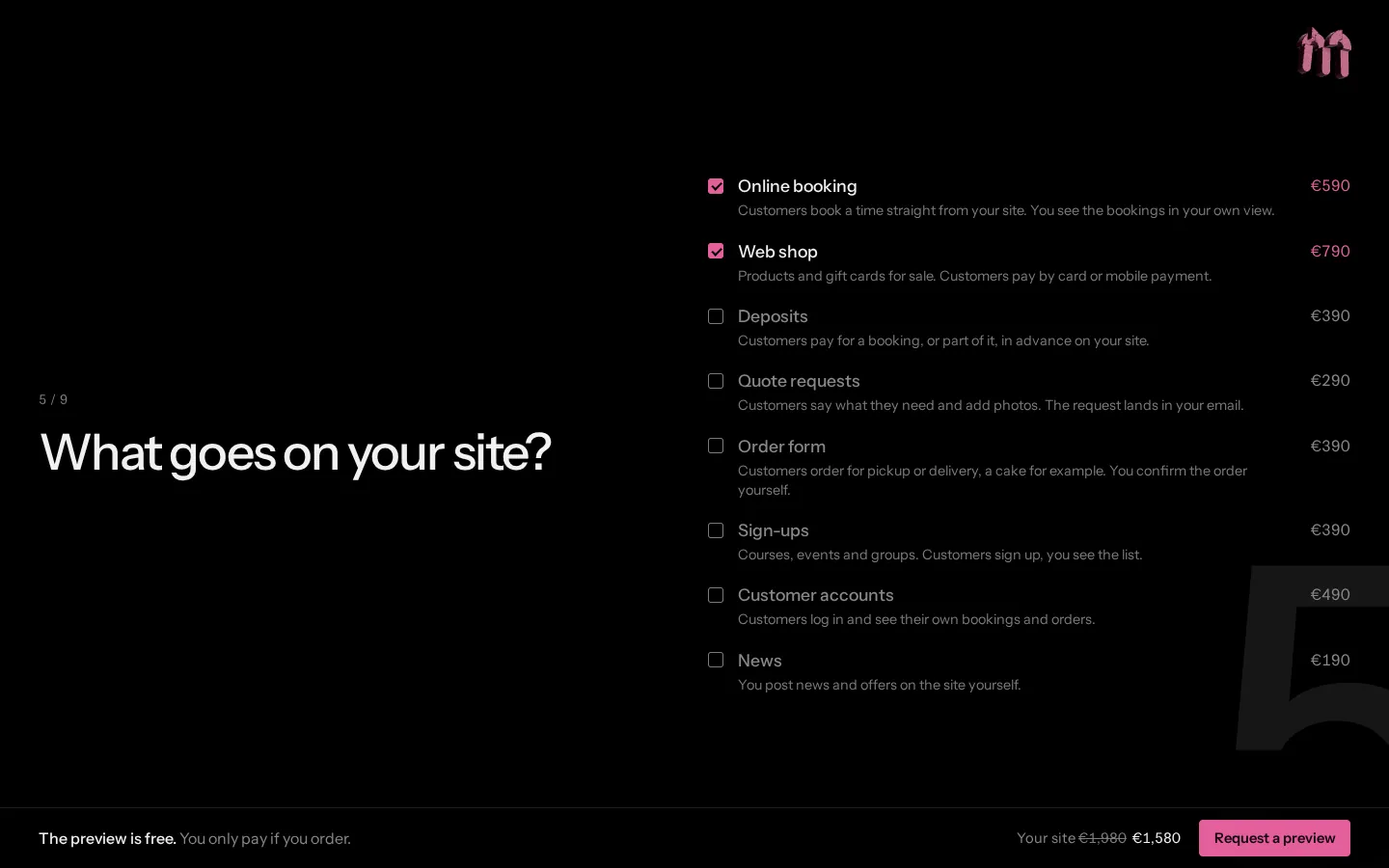Click the Sign-ups option title
The image size is (1389, 868).
pos(774,530)
